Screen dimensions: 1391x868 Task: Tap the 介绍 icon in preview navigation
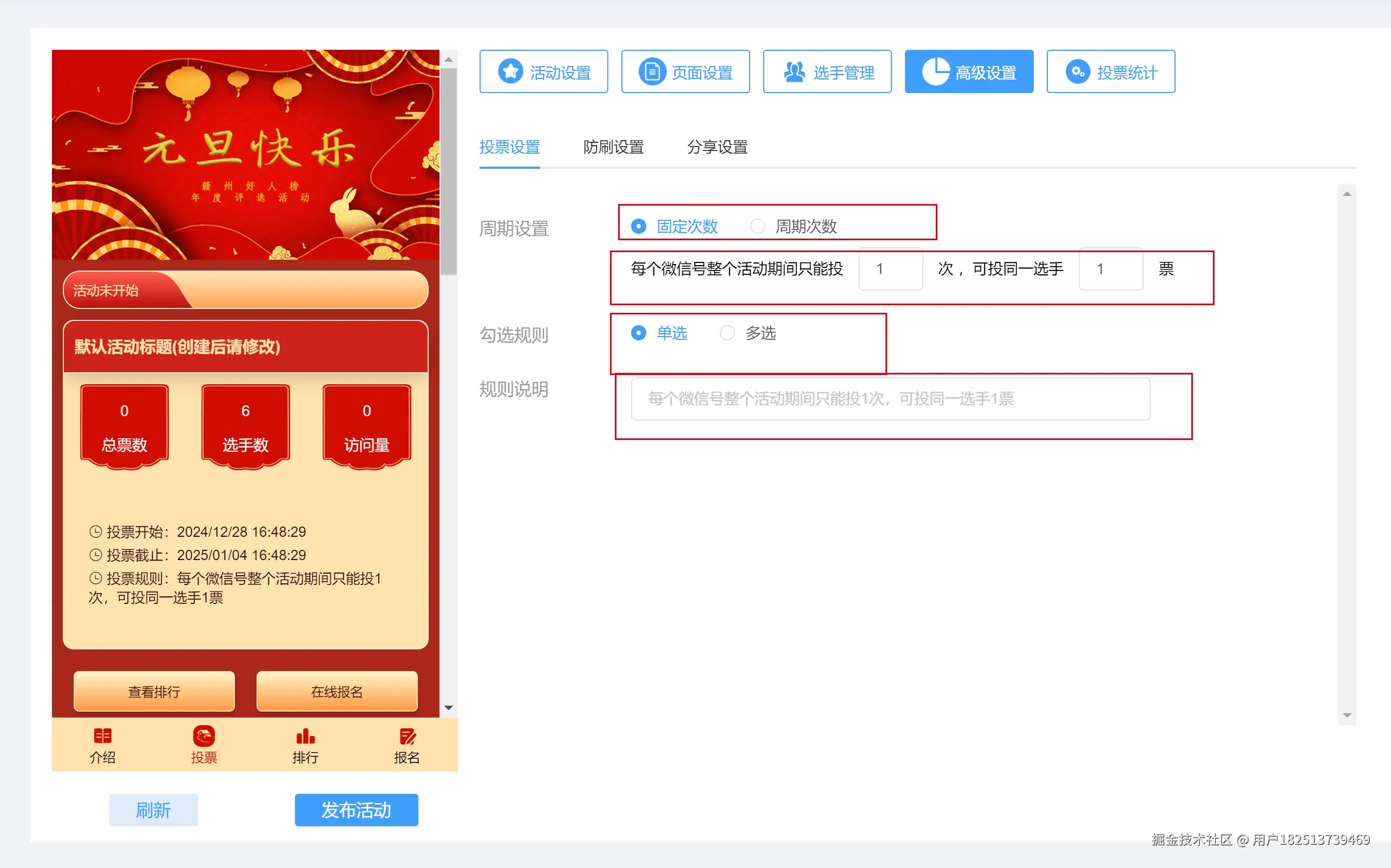[x=103, y=736]
